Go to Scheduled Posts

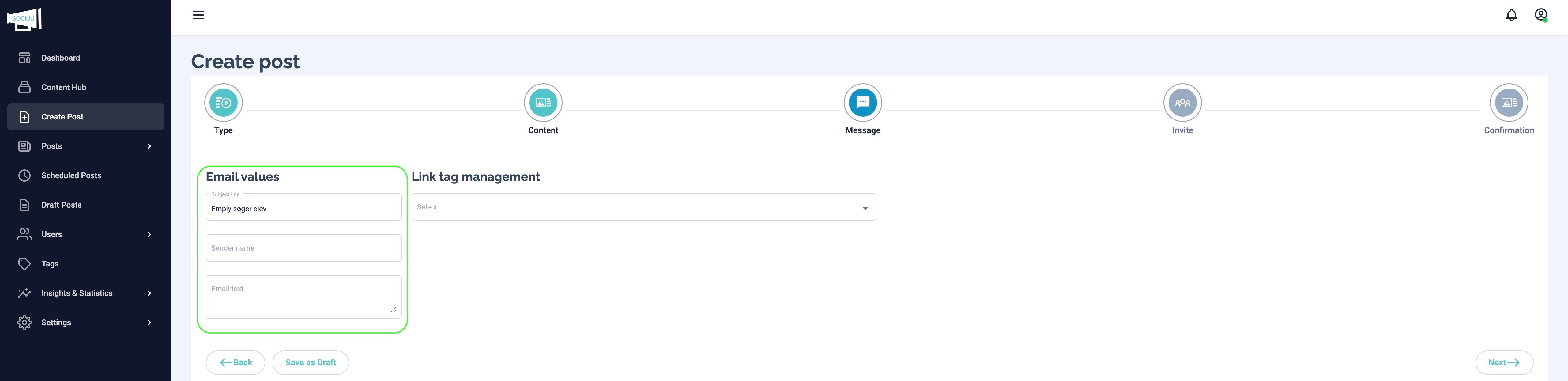tap(71, 176)
